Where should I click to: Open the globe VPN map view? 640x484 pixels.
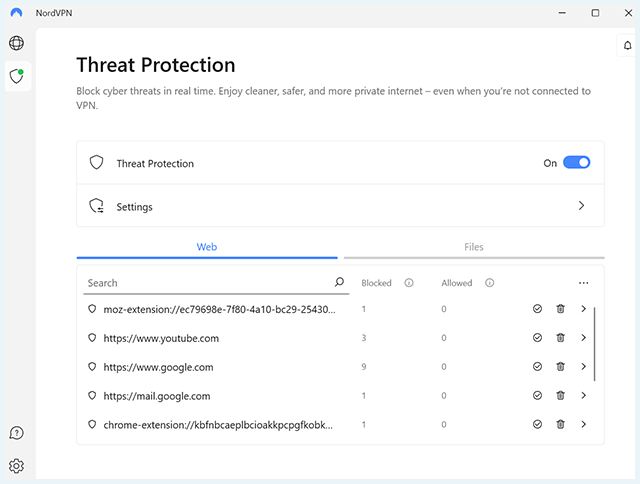click(16, 43)
